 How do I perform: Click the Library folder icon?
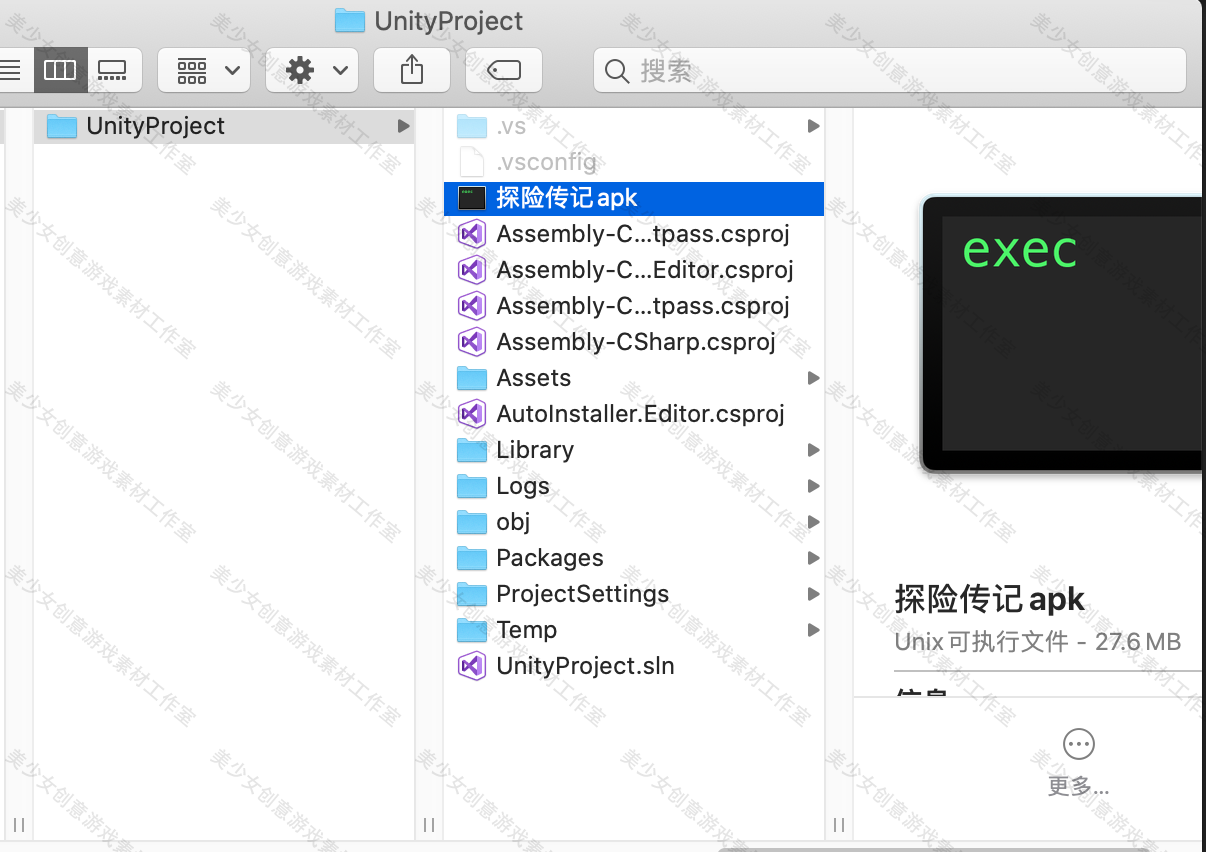(472, 450)
